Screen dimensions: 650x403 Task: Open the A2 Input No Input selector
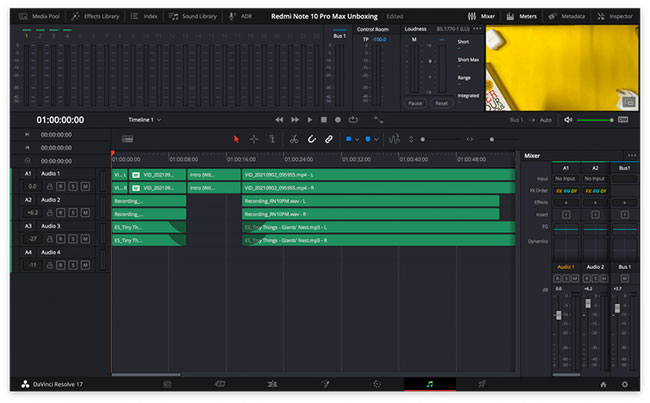595,179
